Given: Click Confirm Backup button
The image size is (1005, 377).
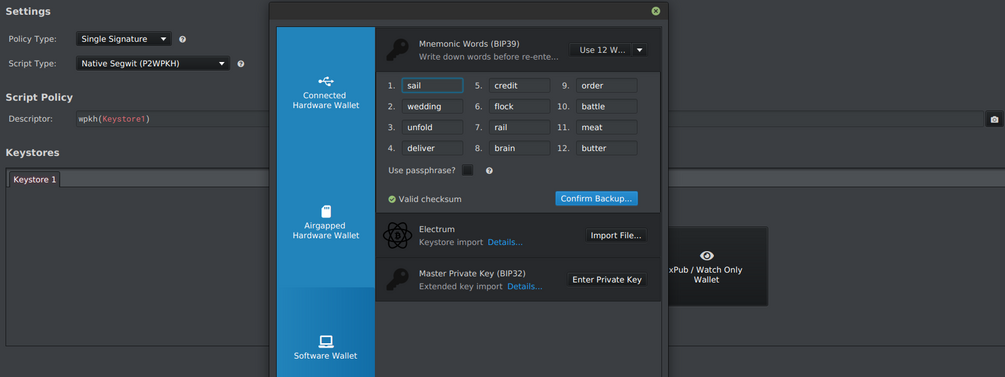Looking at the screenshot, I should (596, 199).
